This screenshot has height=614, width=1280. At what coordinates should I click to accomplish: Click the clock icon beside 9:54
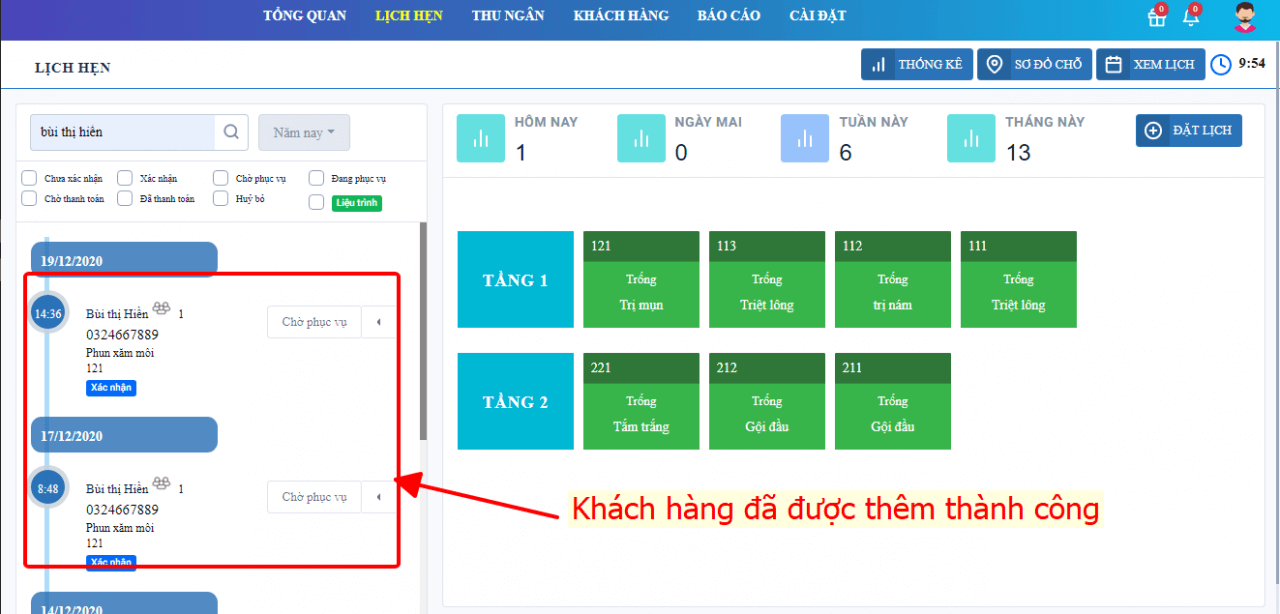pyautogui.click(x=1221, y=65)
